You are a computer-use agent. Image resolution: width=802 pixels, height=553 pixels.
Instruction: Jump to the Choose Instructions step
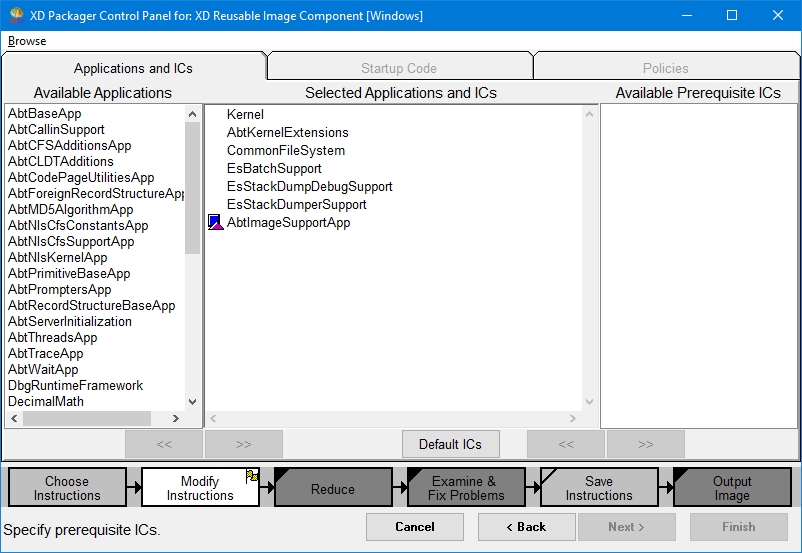67,488
